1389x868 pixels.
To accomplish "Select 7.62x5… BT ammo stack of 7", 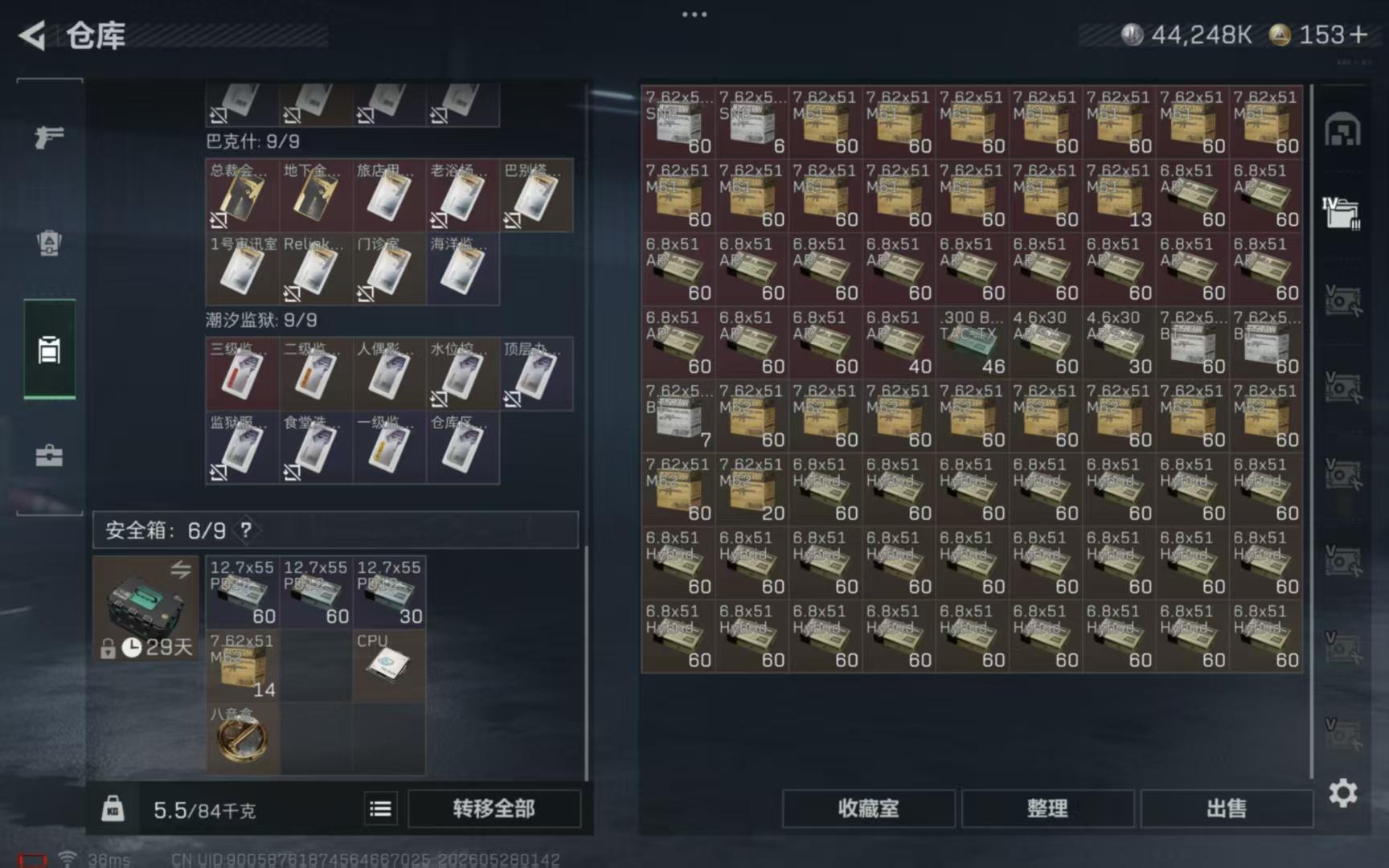I will [678, 416].
